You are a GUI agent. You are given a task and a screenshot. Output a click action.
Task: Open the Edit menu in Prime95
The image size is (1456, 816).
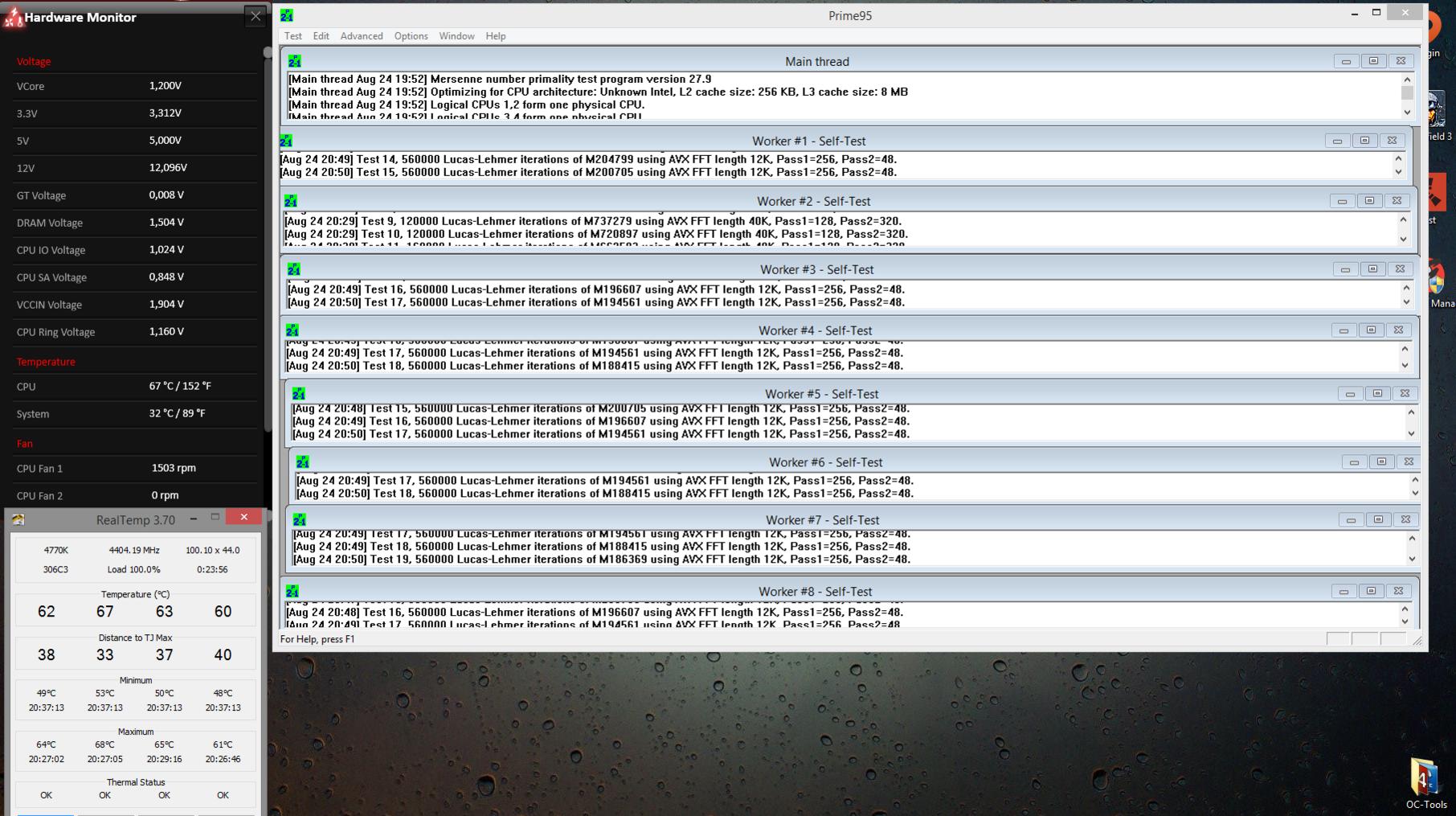[321, 36]
